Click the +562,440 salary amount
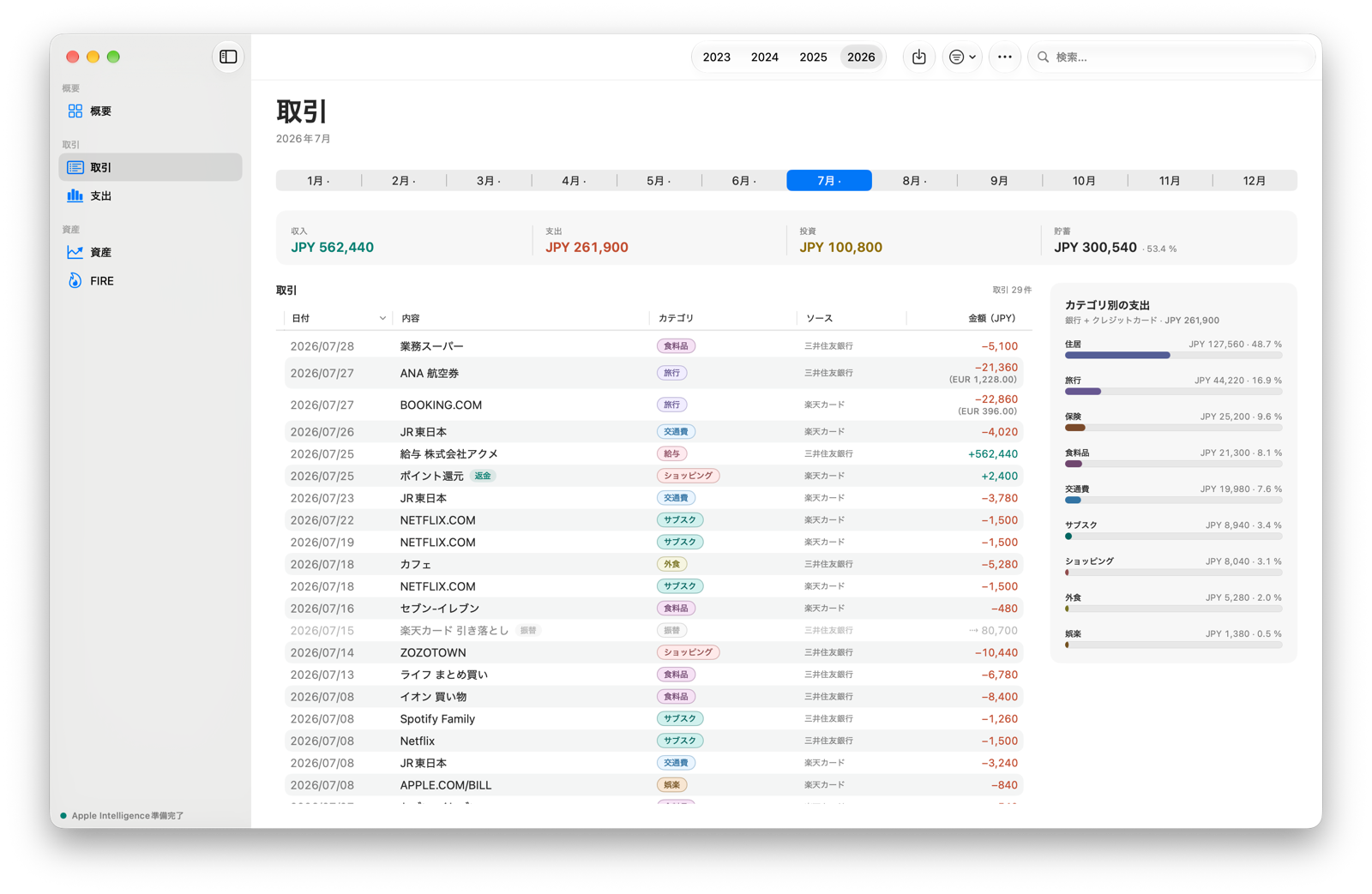The height and width of the screenshot is (894, 1372). [x=992, y=454]
